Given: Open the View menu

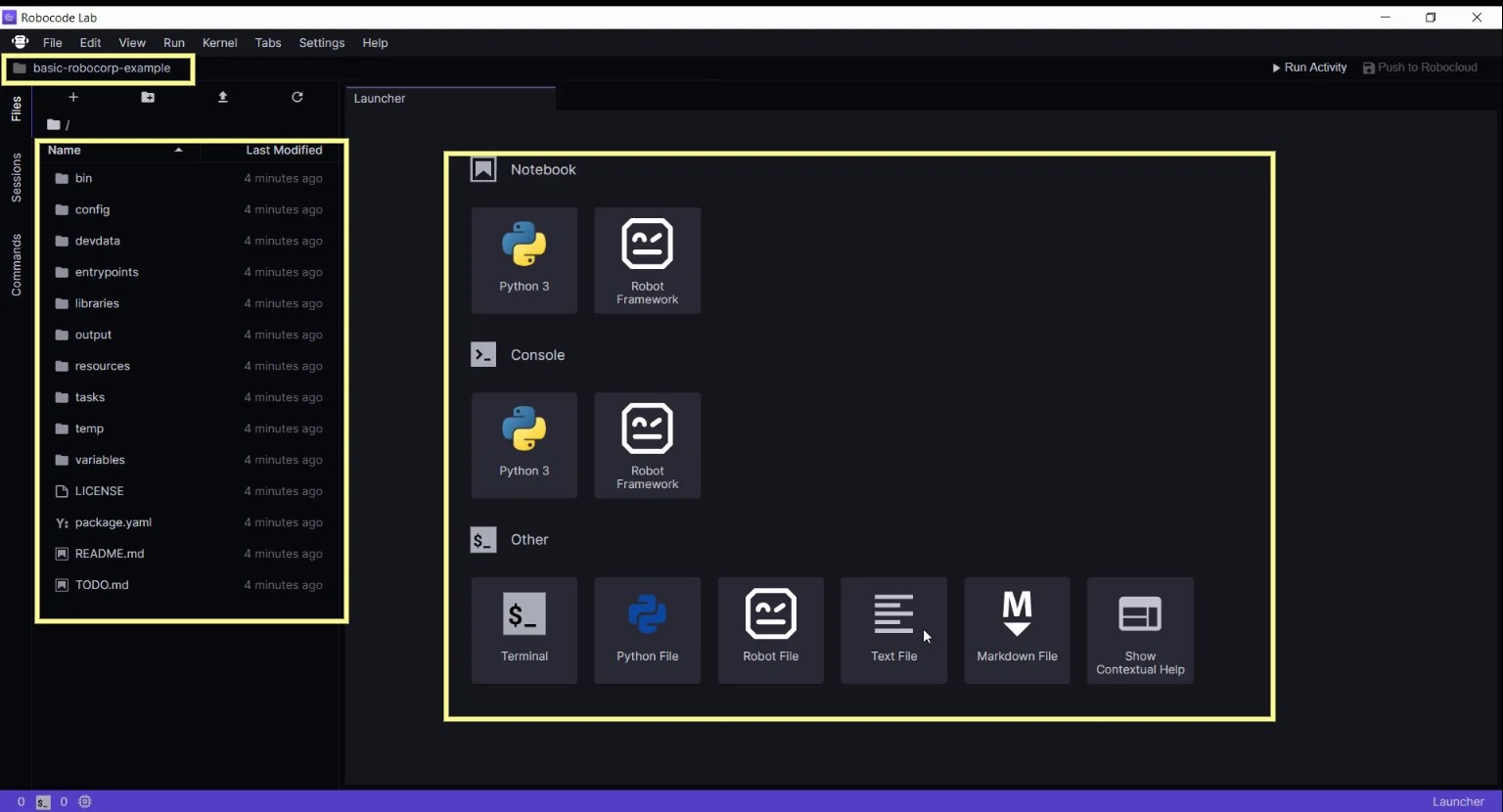Looking at the screenshot, I should coord(132,43).
